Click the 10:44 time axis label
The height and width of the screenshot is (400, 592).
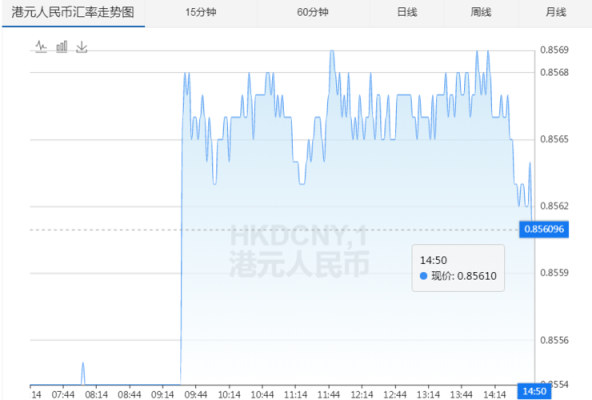[x=262, y=395]
